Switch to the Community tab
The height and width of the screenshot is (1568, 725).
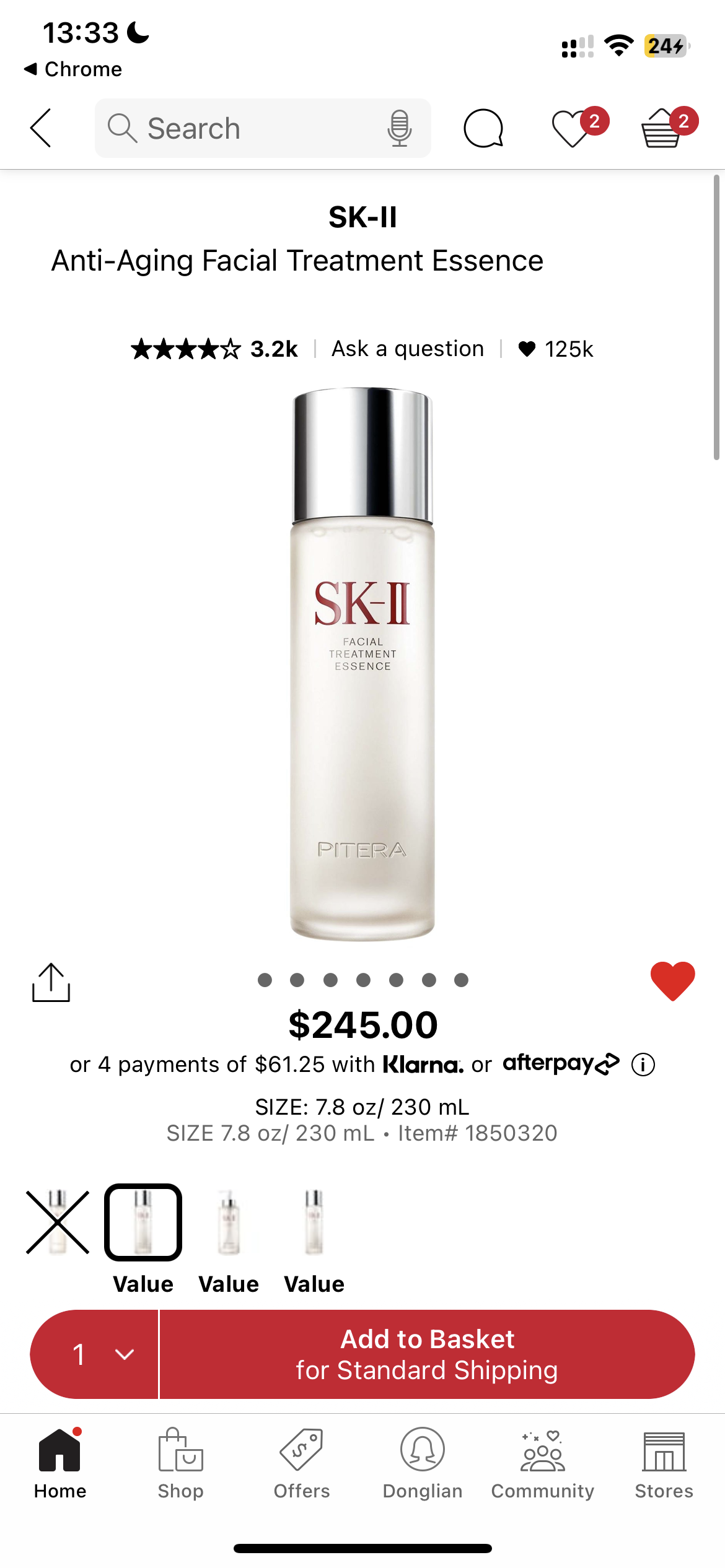[x=543, y=1464]
